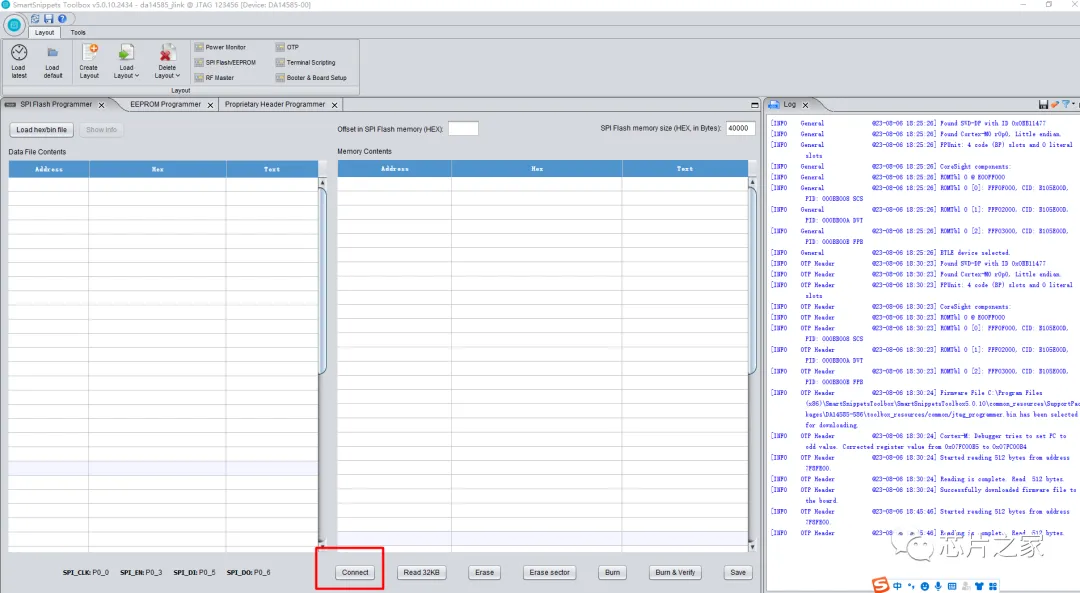
Task: Click the Create Layout icon
Action: point(89,52)
